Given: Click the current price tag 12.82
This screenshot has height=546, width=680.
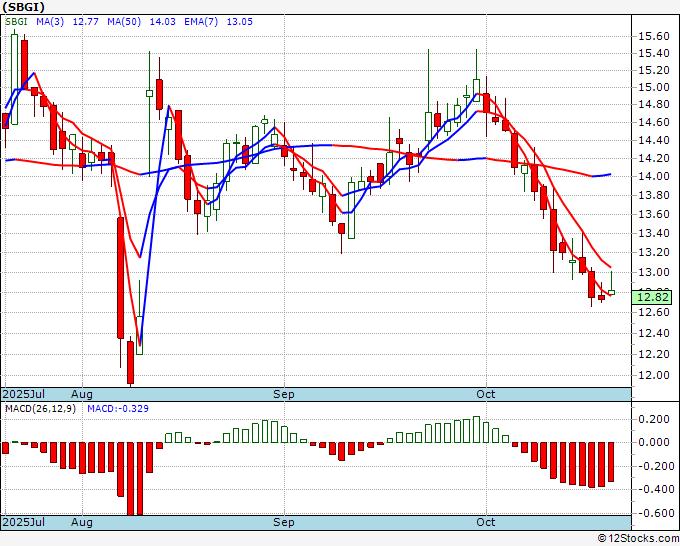Looking at the screenshot, I should click(x=652, y=298).
